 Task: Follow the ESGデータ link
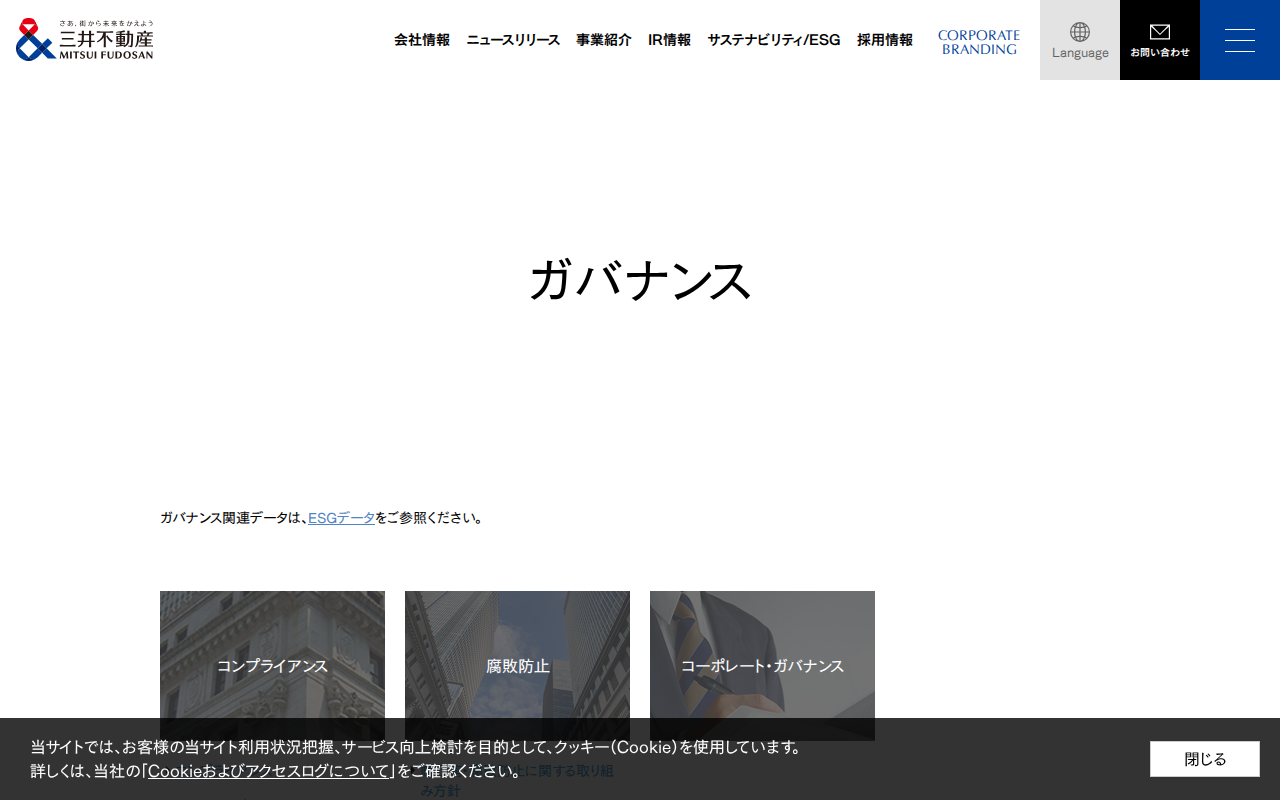click(x=342, y=518)
